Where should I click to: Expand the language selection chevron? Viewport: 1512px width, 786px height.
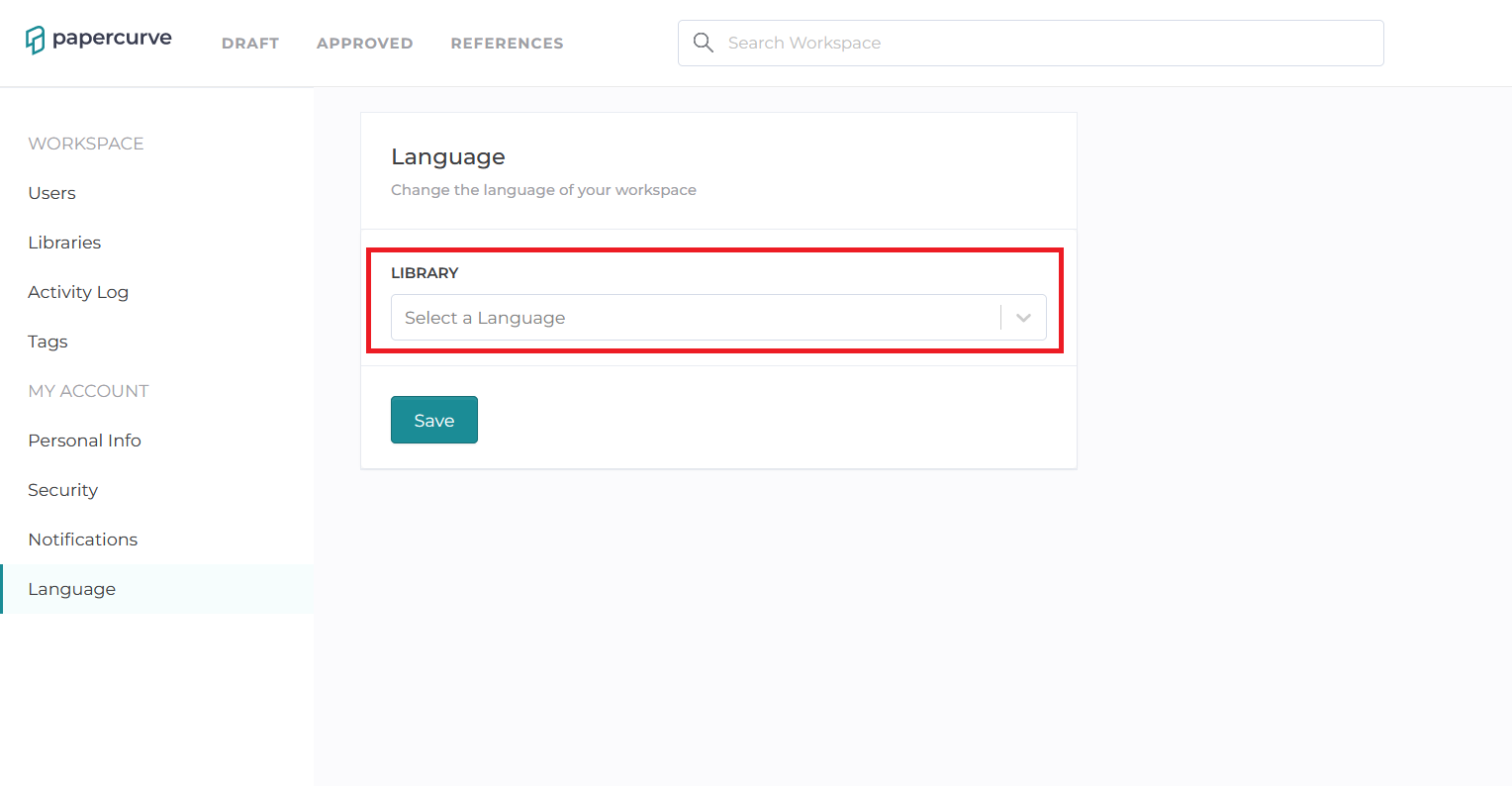click(x=1023, y=317)
